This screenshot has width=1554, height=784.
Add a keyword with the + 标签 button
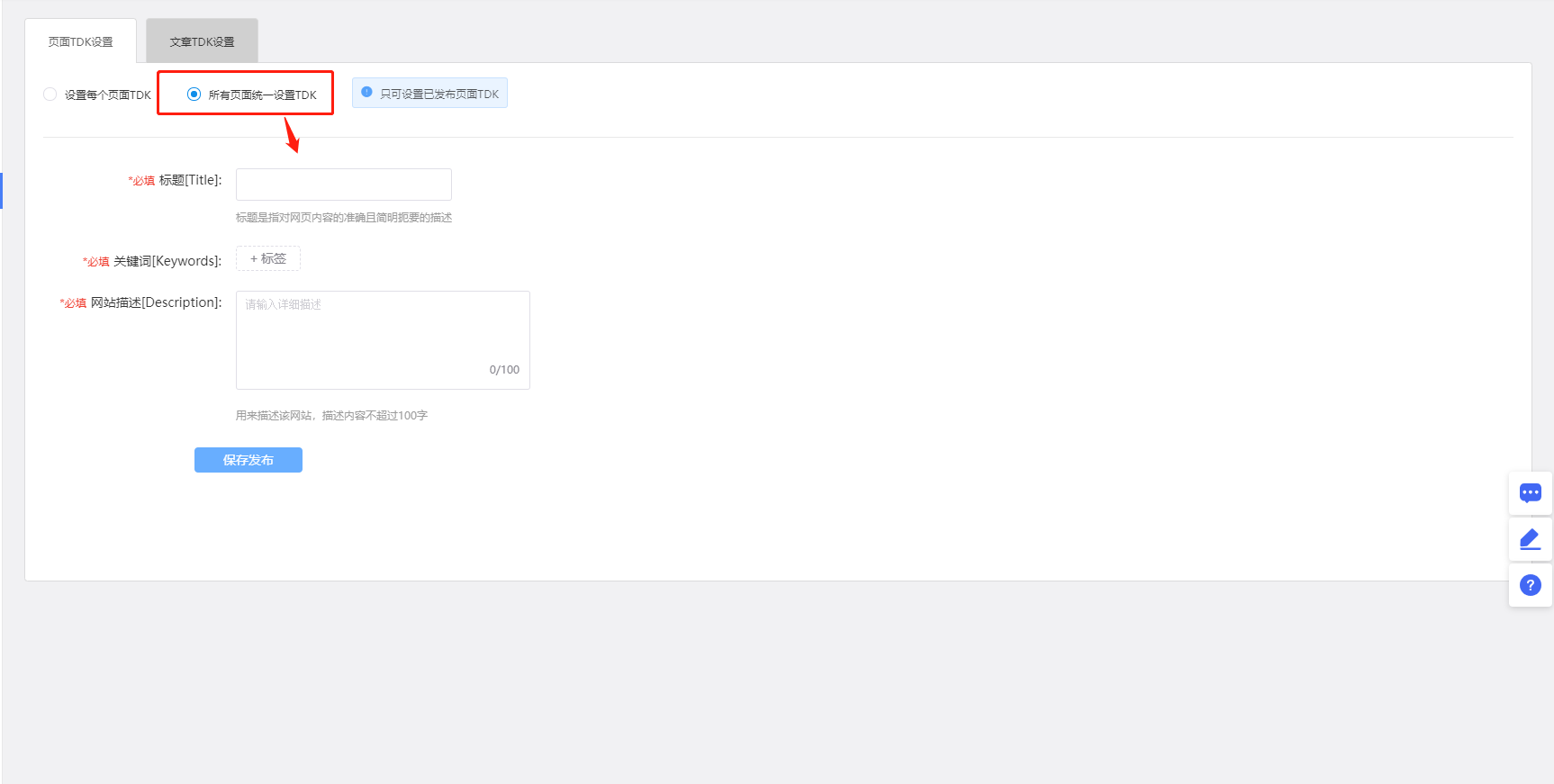pyautogui.click(x=268, y=259)
